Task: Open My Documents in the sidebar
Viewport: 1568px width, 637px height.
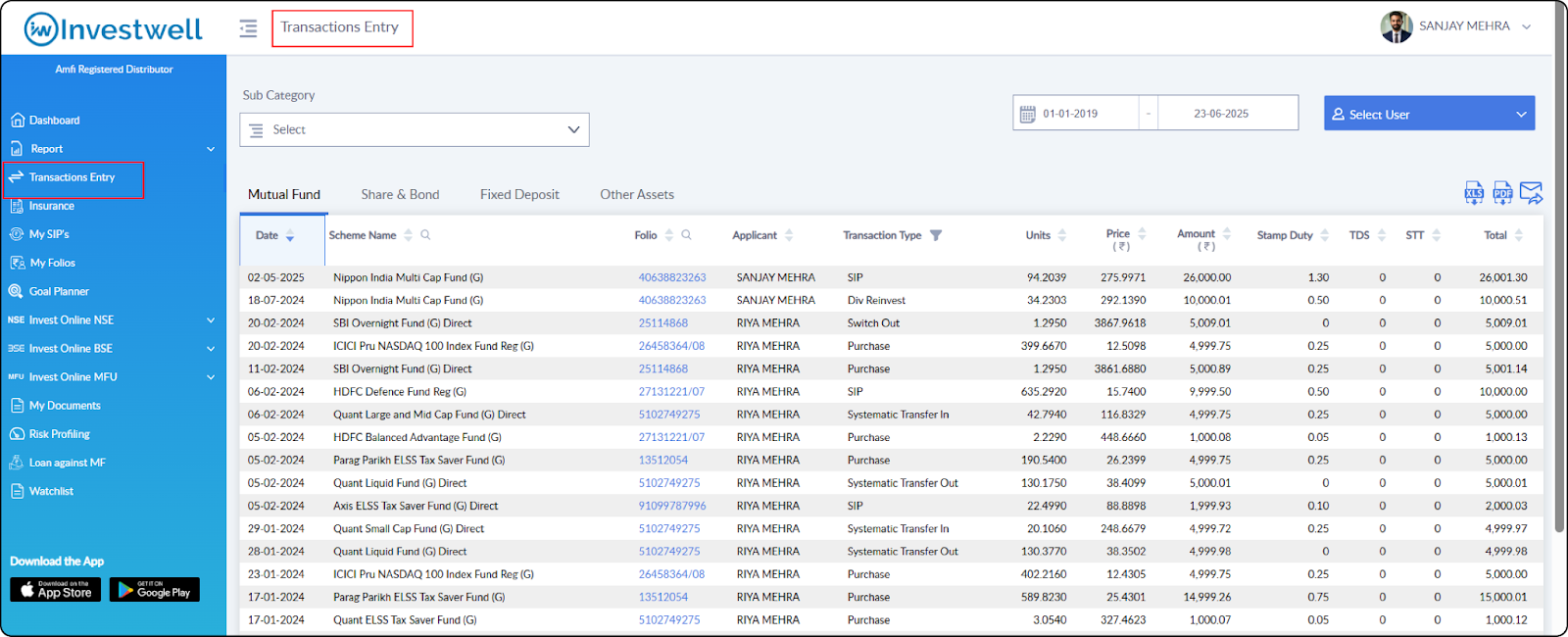Action: coord(56,406)
